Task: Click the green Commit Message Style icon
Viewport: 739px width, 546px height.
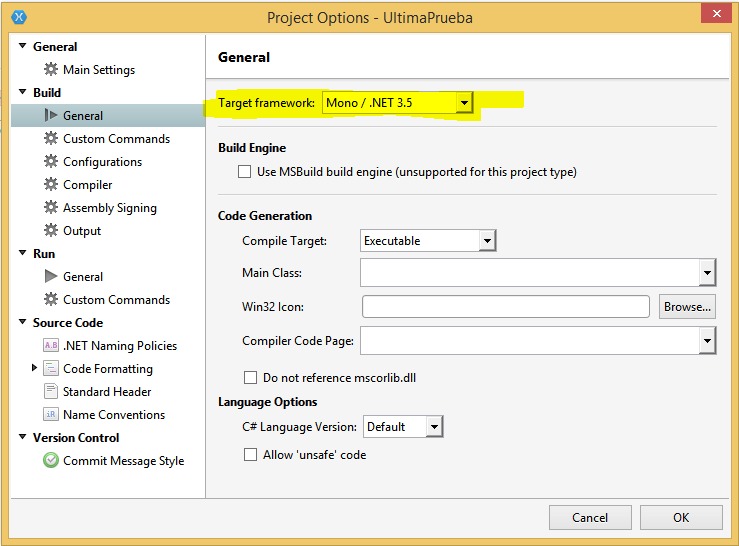Action: click(51, 461)
